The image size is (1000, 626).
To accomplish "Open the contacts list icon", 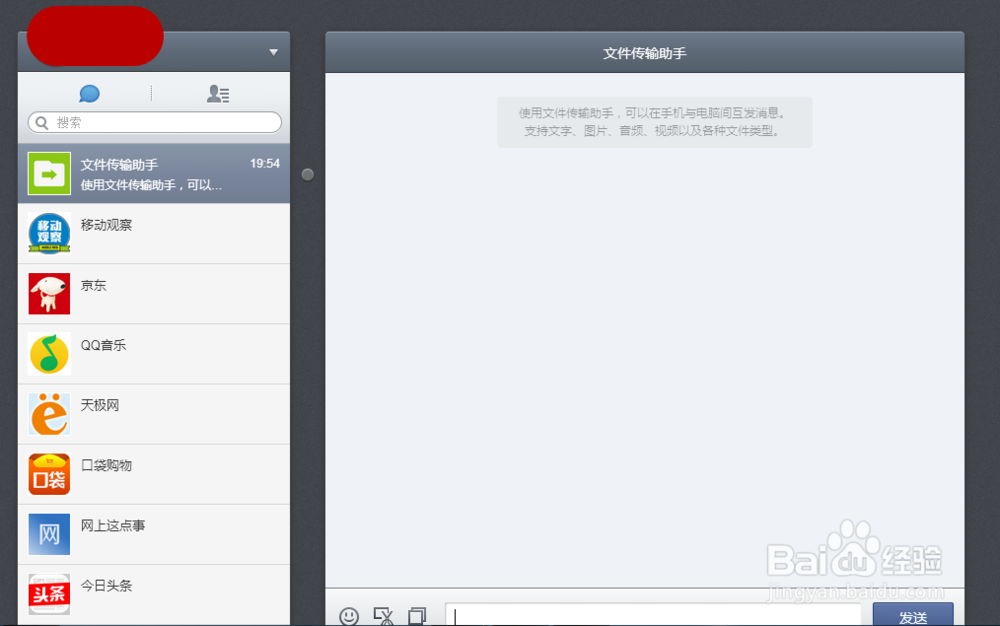I will pos(218,92).
